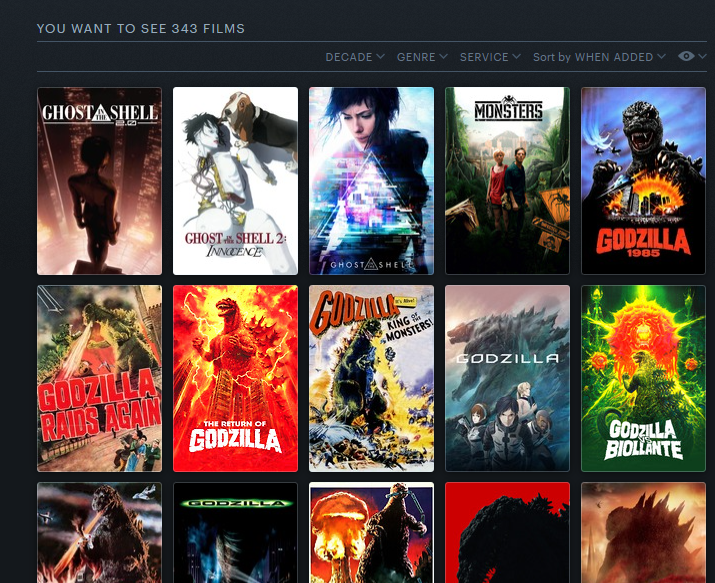Open the SERVICE filter dropdown
Screen dimensions: 715x583
pos(490,57)
